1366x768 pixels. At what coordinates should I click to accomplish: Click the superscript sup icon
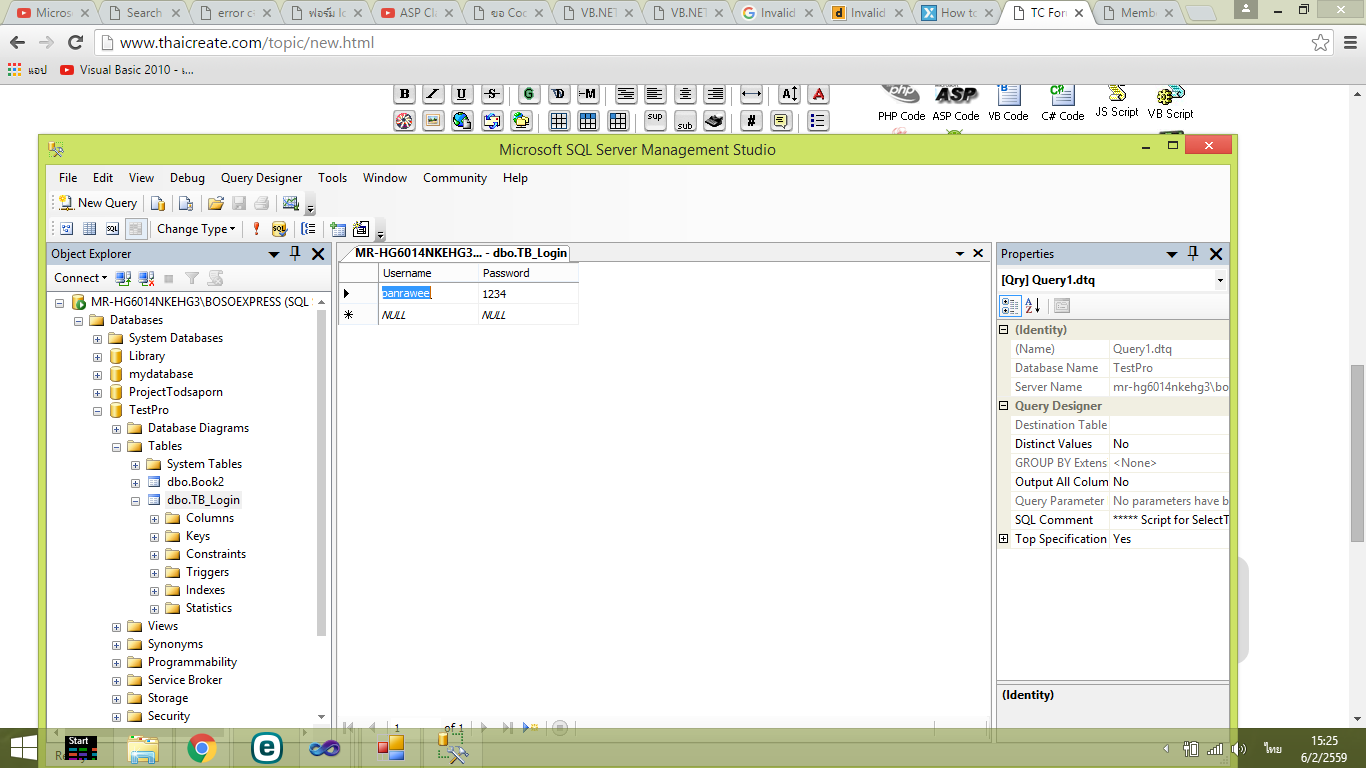(x=655, y=121)
